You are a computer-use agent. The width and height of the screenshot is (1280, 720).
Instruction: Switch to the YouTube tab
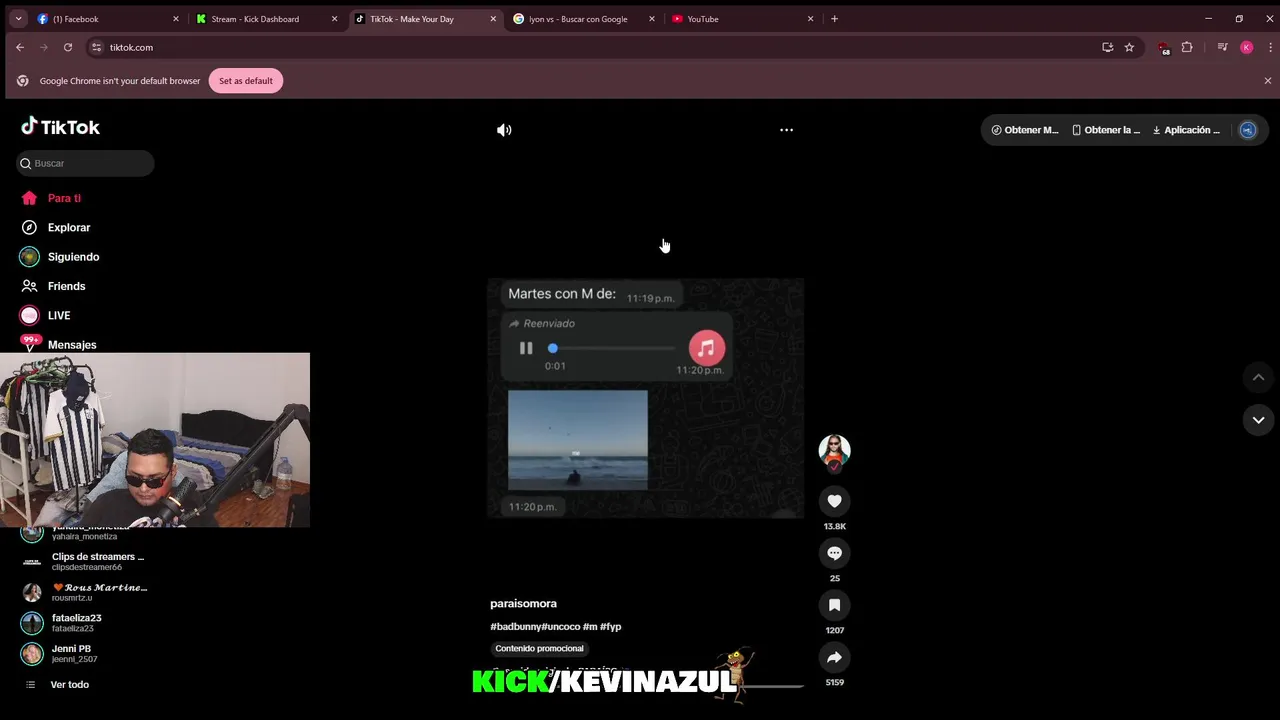[743, 19]
